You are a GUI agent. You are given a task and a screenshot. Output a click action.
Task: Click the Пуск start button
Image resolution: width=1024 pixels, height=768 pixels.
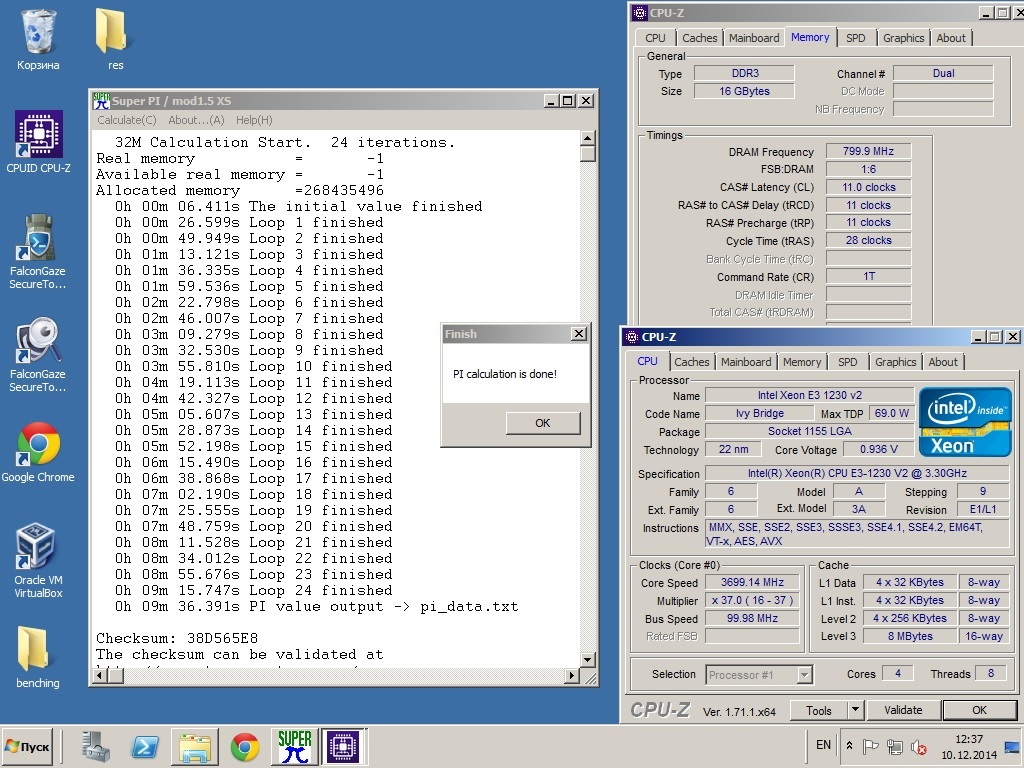click(x=28, y=746)
